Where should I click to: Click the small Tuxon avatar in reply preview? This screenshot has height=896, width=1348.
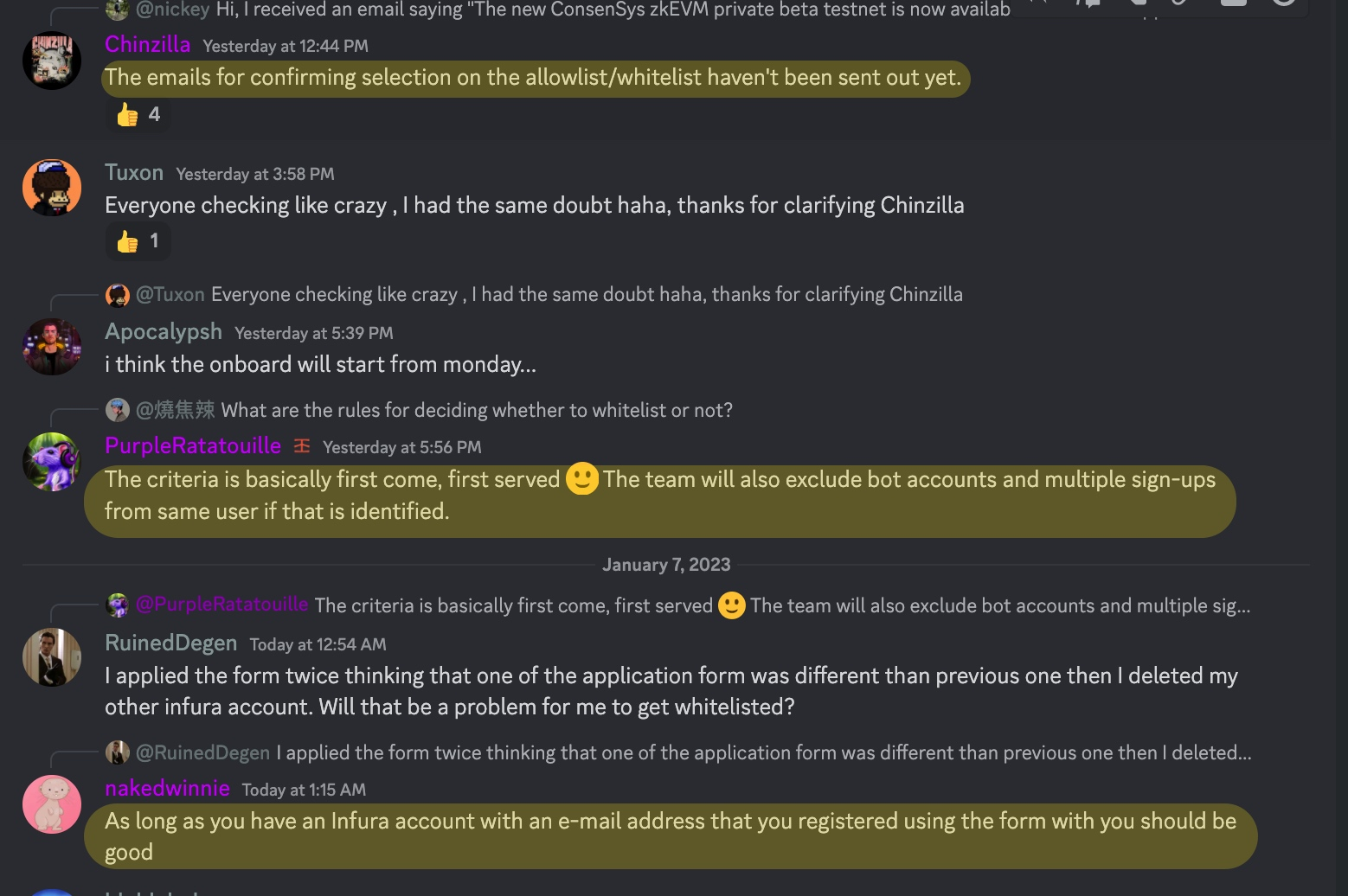118,295
